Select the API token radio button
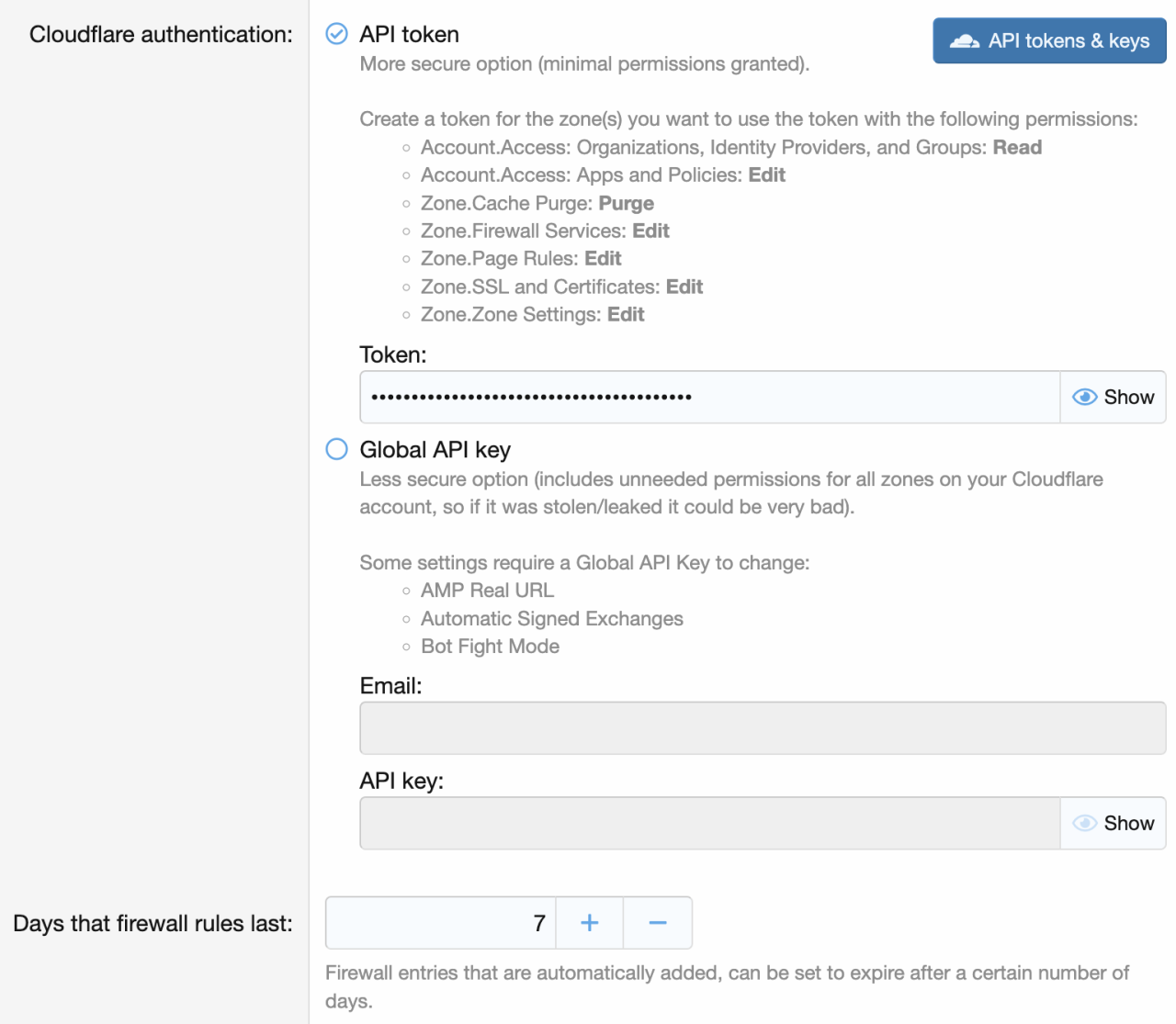The width and height of the screenshot is (1176, 1024). coord(337,34)
